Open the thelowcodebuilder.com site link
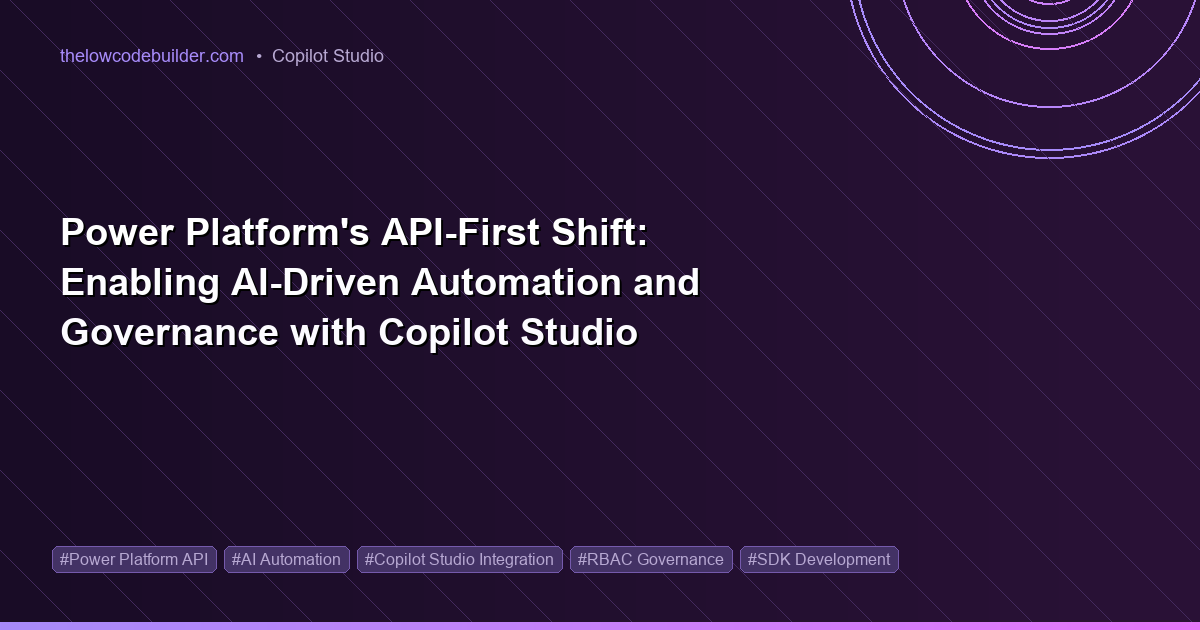 (152, 56)
